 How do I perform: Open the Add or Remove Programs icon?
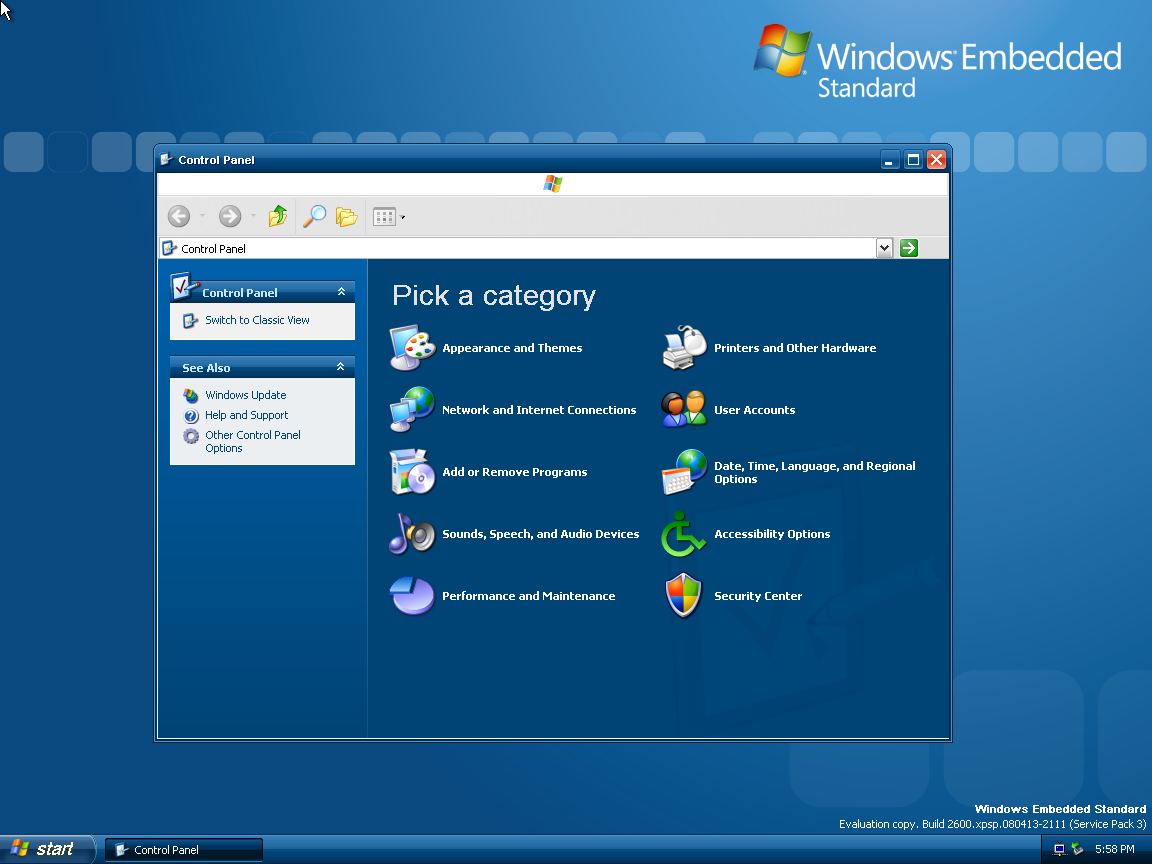coord(412,472)
